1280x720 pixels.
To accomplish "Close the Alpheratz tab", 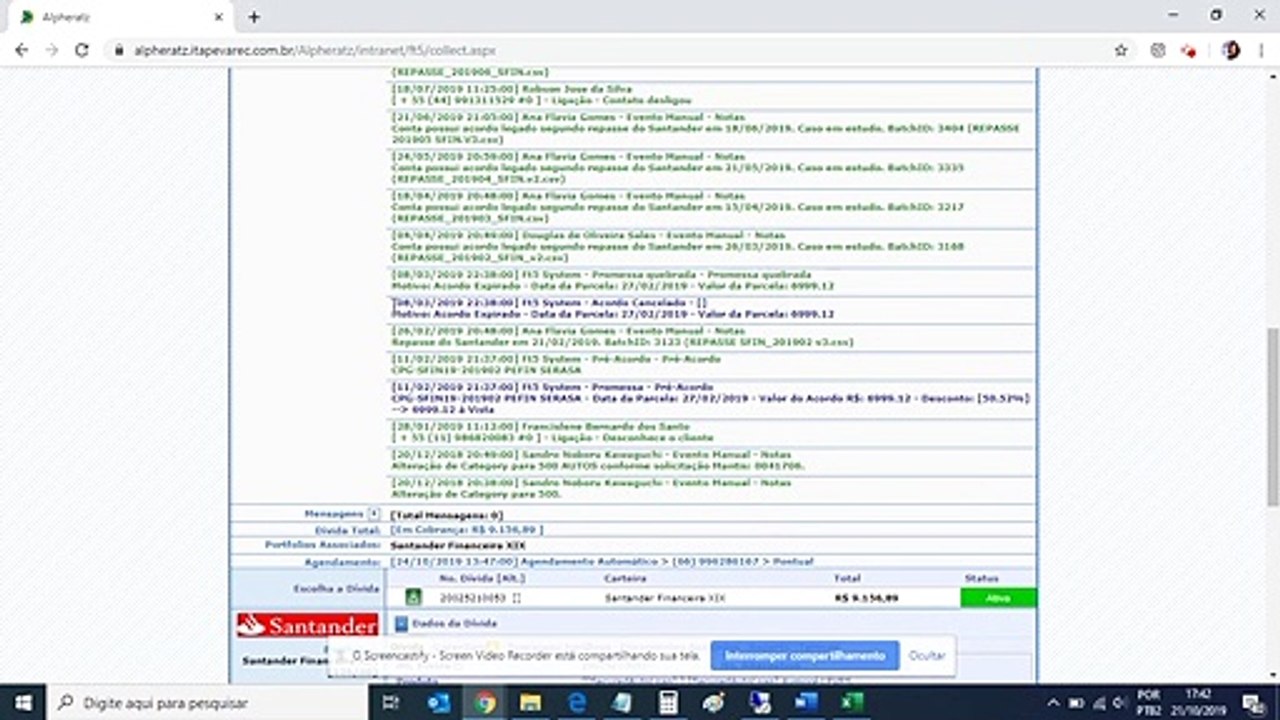I will [218, 17].
